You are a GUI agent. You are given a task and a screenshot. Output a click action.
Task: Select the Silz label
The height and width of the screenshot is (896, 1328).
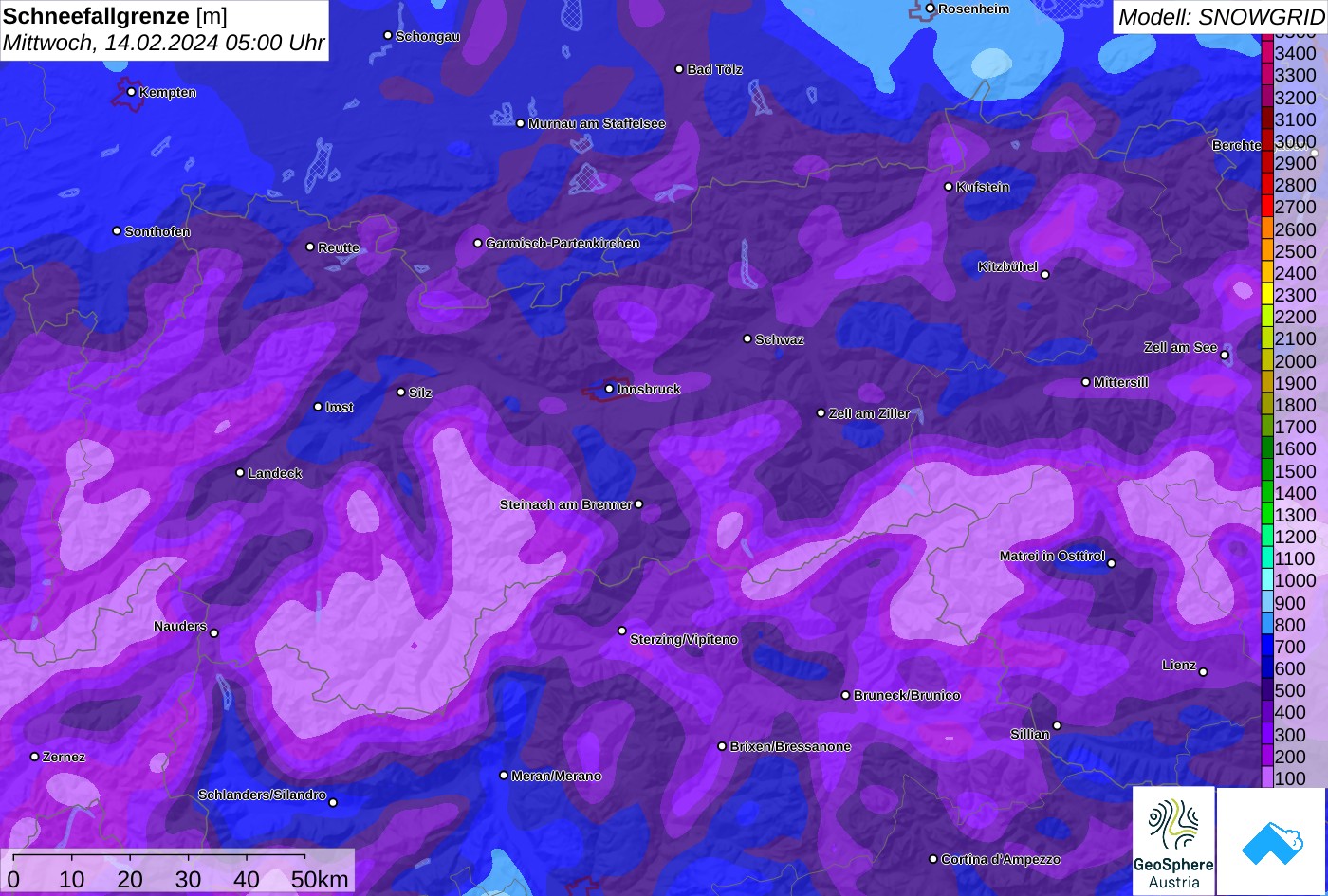(x=420, y=393)
